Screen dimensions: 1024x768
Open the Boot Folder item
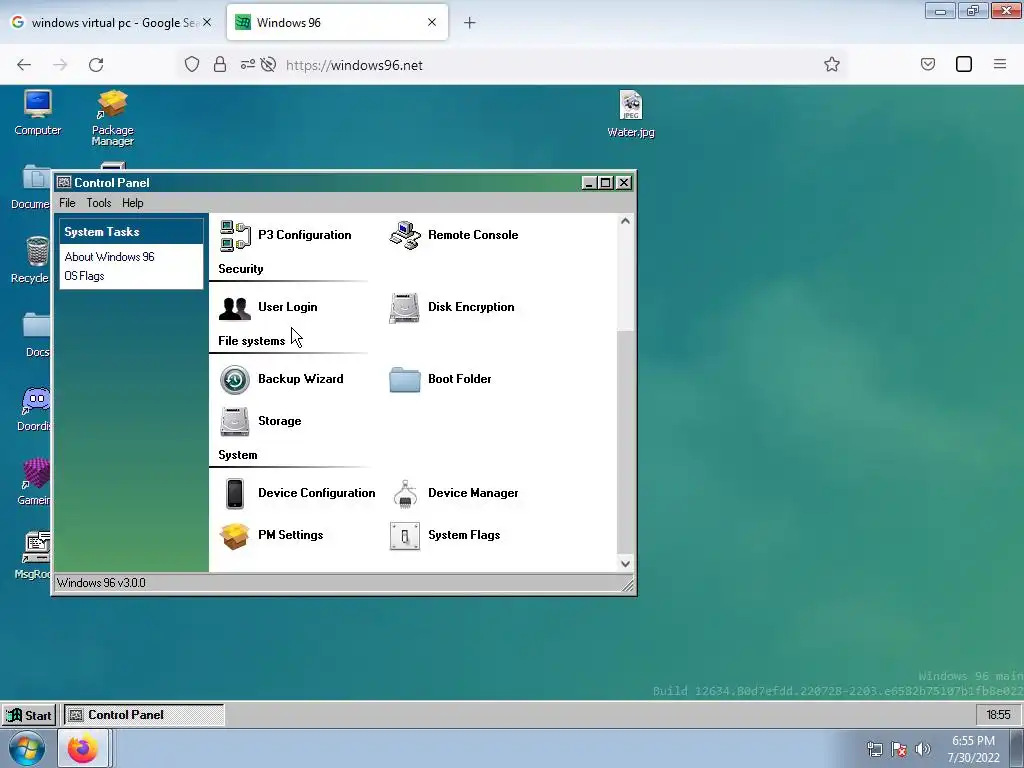[x=440, y=379]
